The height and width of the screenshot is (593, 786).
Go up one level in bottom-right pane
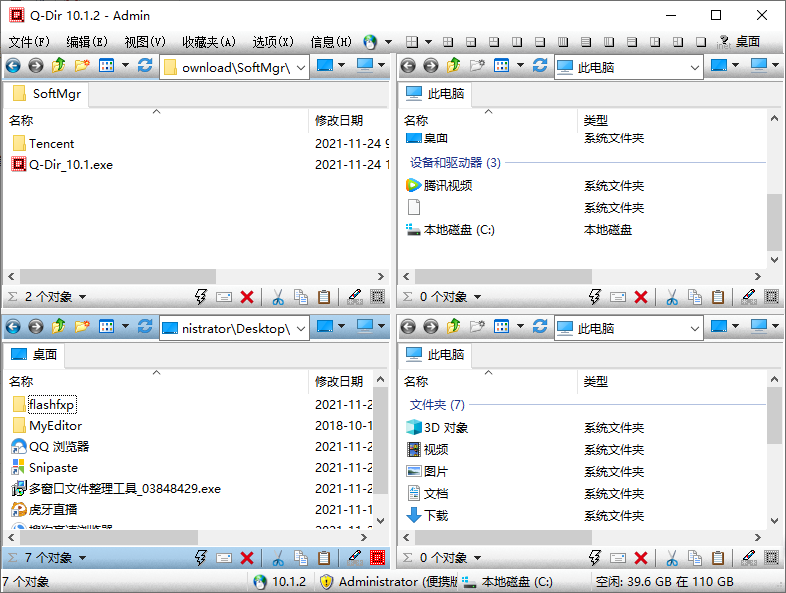(x=454, y=327)
